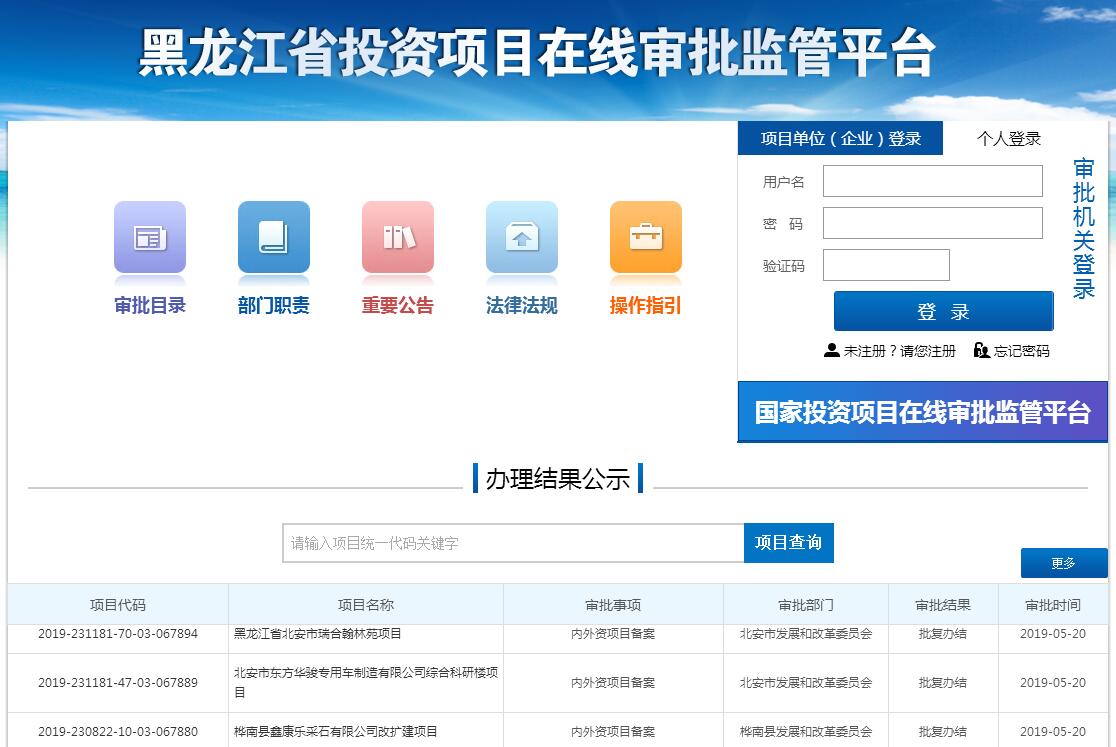Open the 操作指引 briefcase icon
This screenshot has height=747, width=1116.
pos(646,238)
